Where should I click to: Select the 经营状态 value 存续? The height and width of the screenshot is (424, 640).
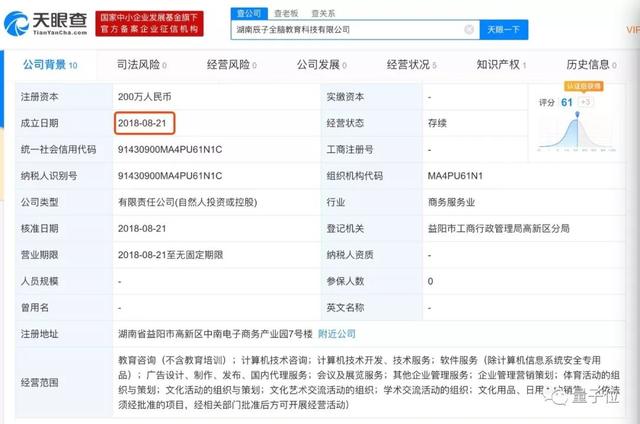point(437,123)
